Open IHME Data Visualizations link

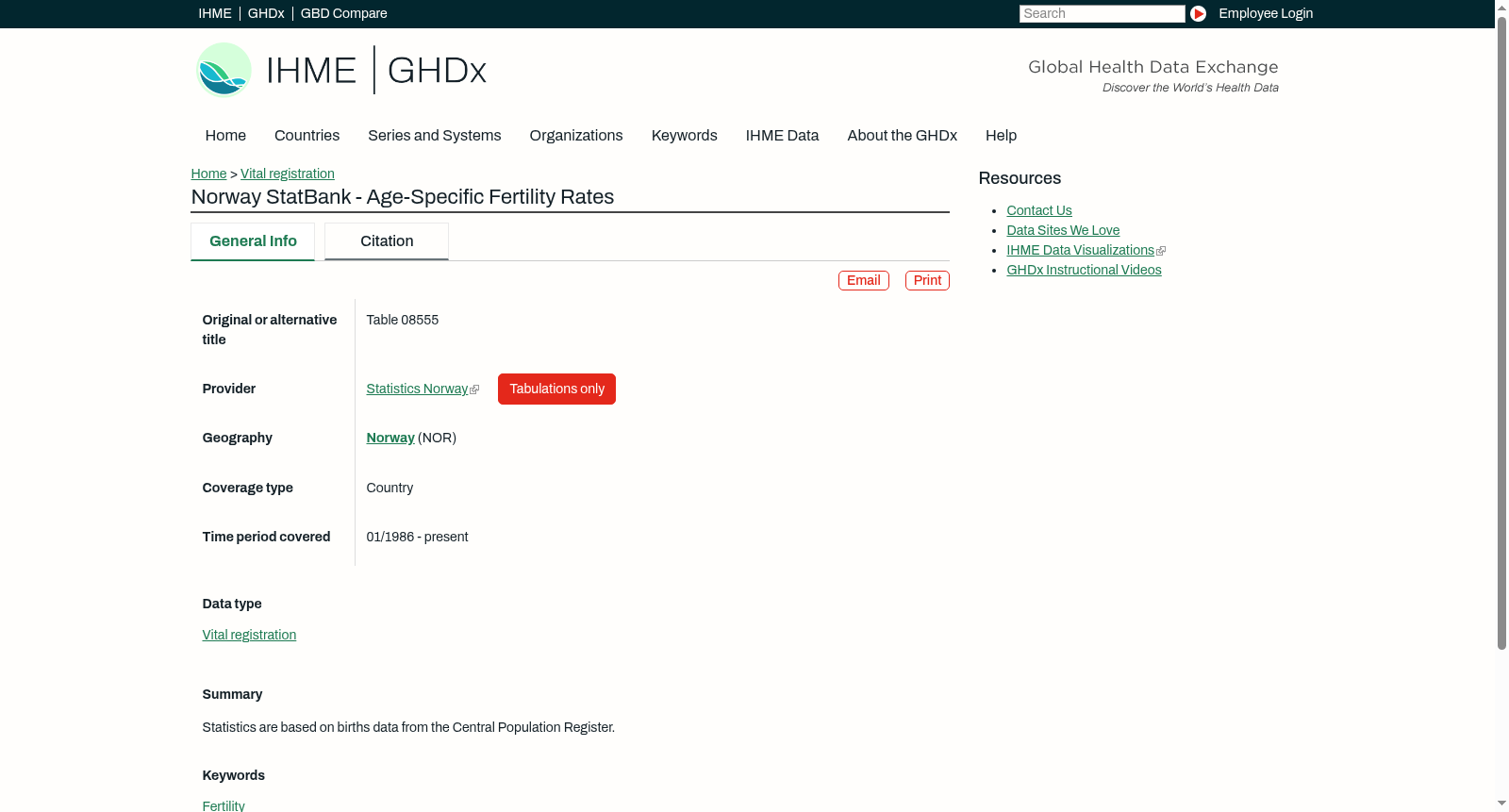tap(1080, 250)
